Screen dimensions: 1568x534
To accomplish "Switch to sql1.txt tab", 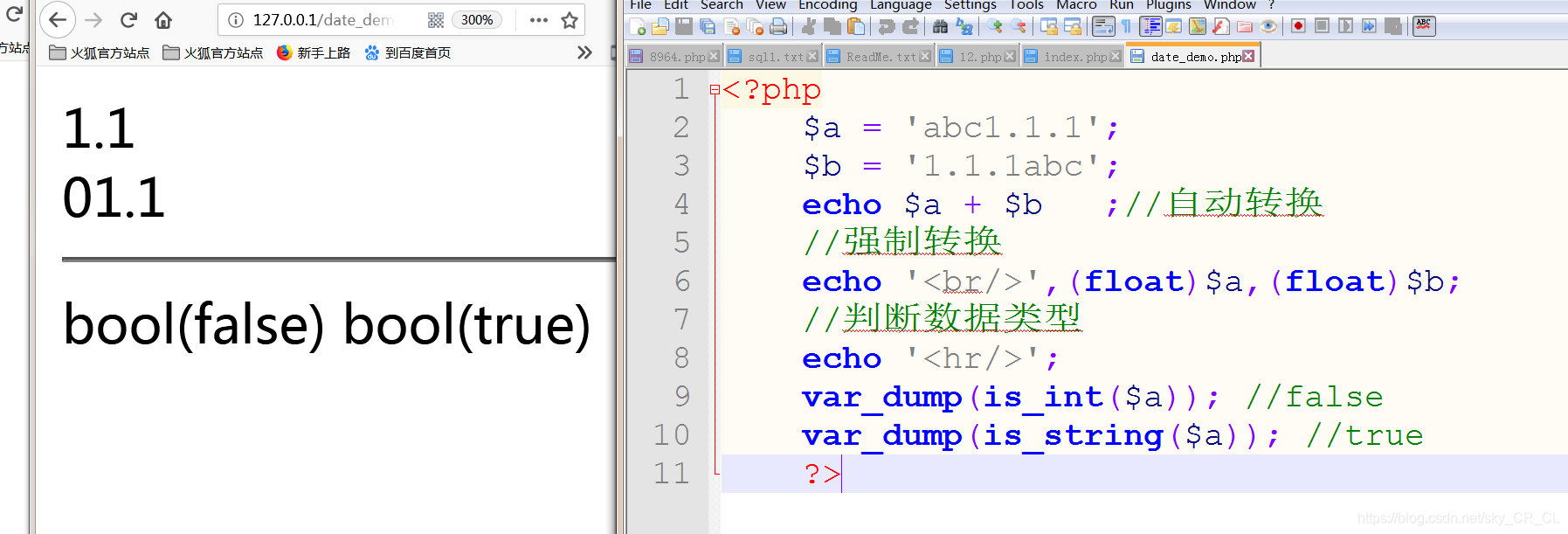I will (x=774, y=57).
